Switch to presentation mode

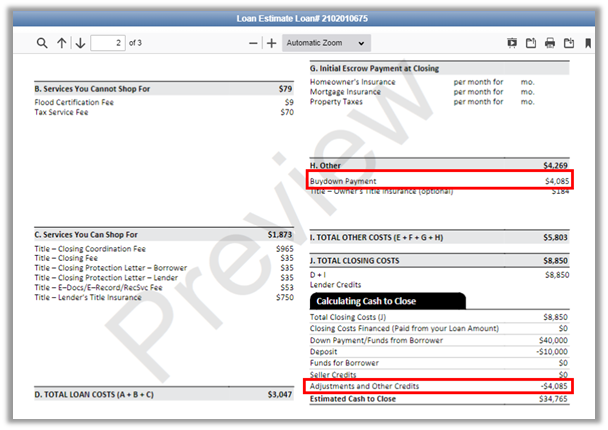tap(512, 43)
